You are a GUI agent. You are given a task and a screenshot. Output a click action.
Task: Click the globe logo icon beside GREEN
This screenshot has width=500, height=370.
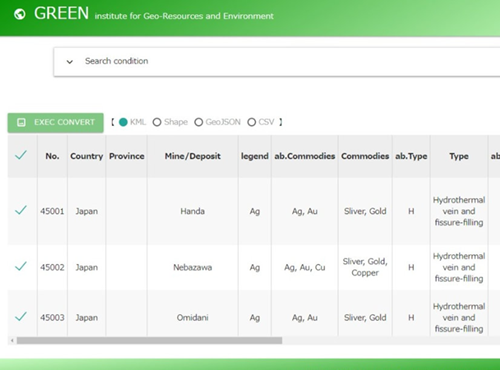point(20,14)
